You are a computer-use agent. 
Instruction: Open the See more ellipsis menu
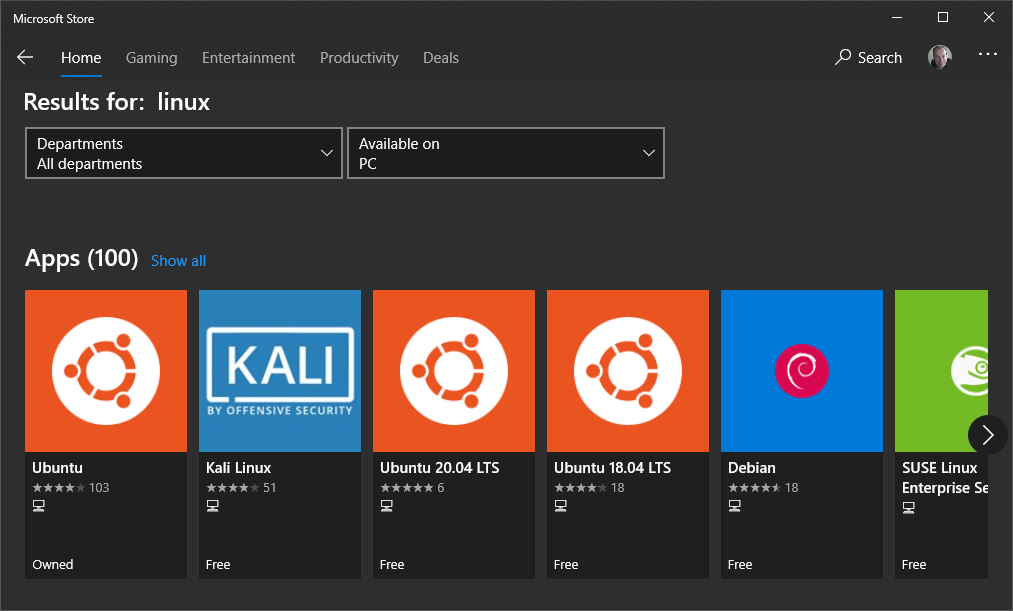point(988,57)
